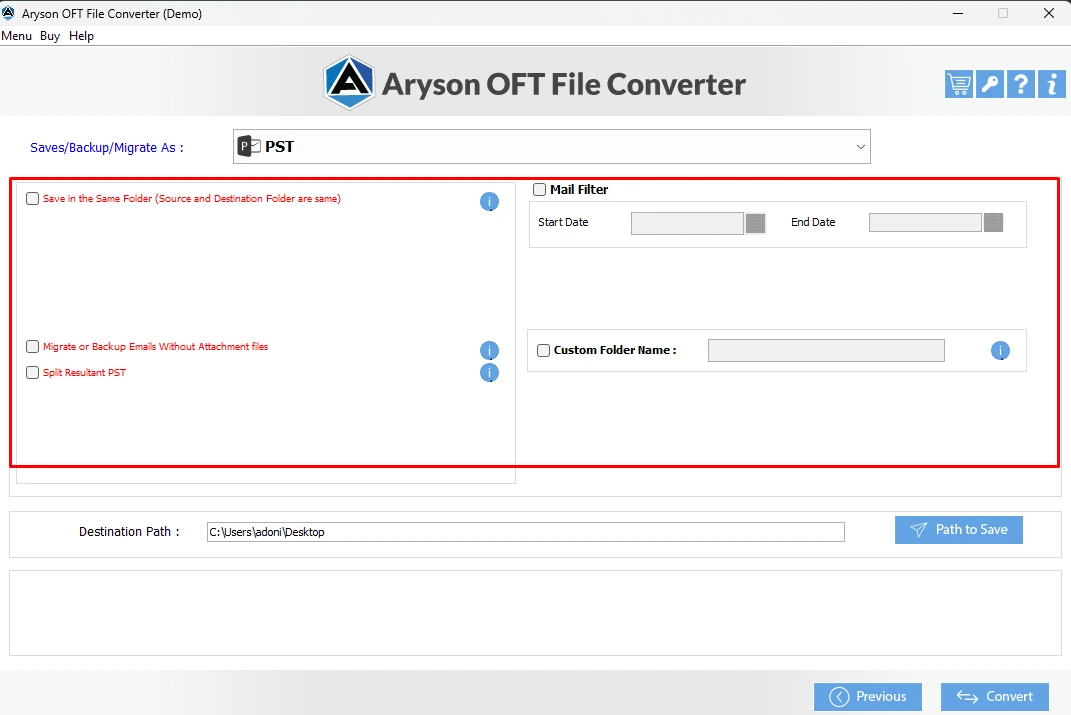The width and height of the screenshot is (1071, 715).
Task: Go back with the Previous button
Action: (x=868, y=697)
